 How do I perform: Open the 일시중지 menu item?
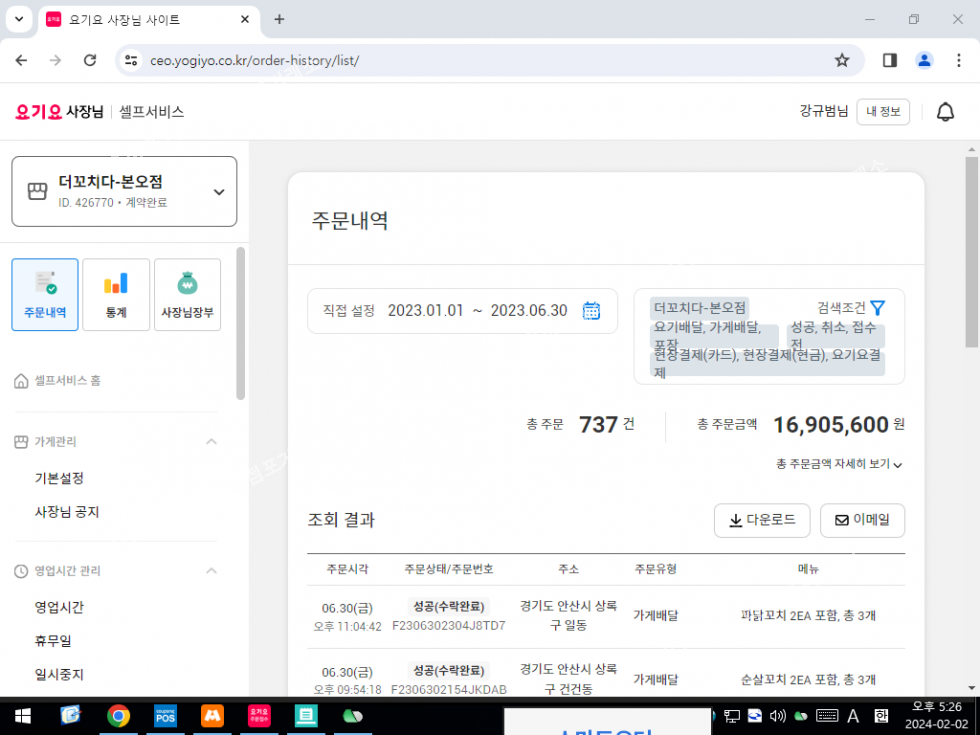pos(59,674)
